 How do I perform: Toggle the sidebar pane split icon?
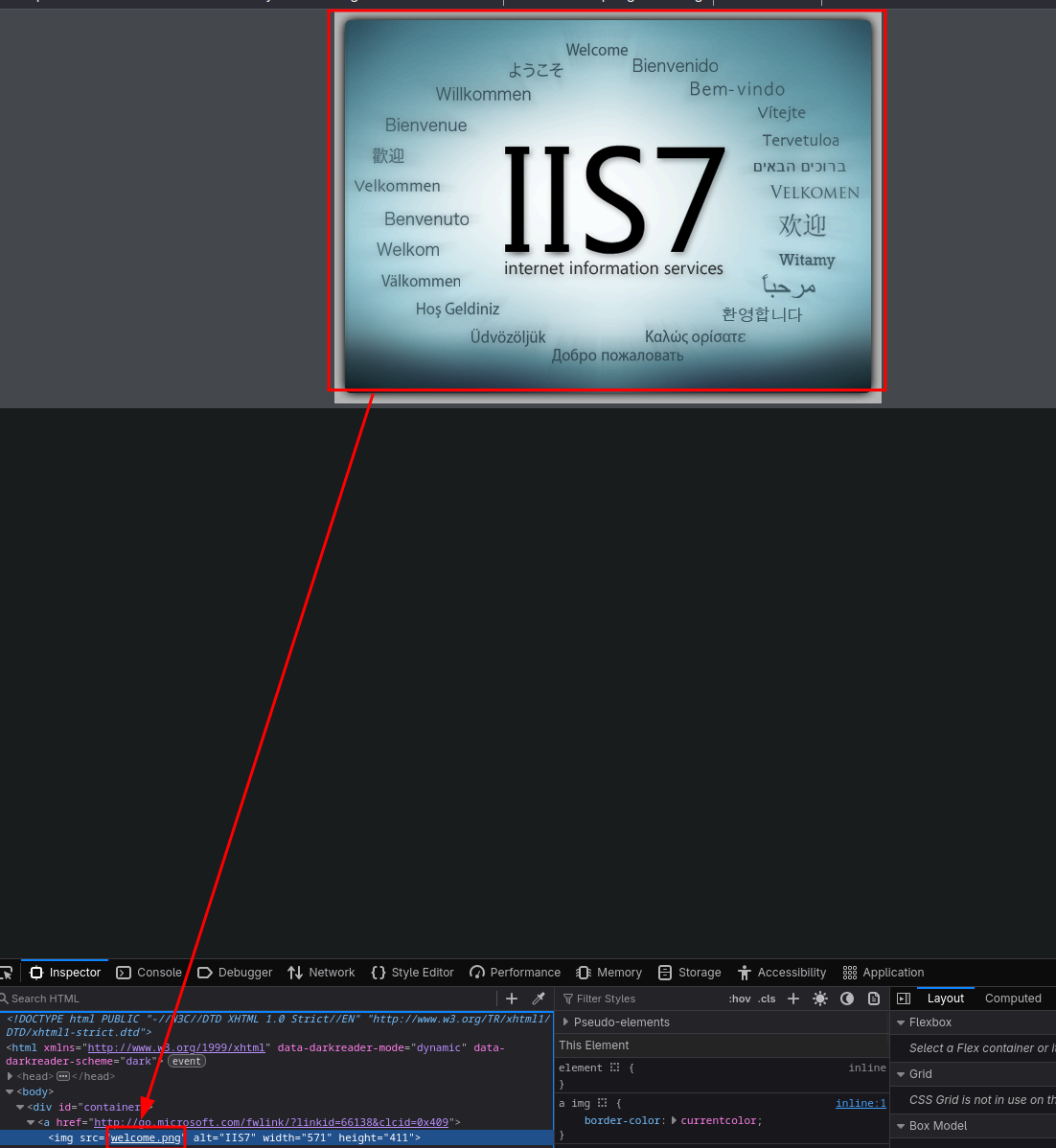coord(904,999)
